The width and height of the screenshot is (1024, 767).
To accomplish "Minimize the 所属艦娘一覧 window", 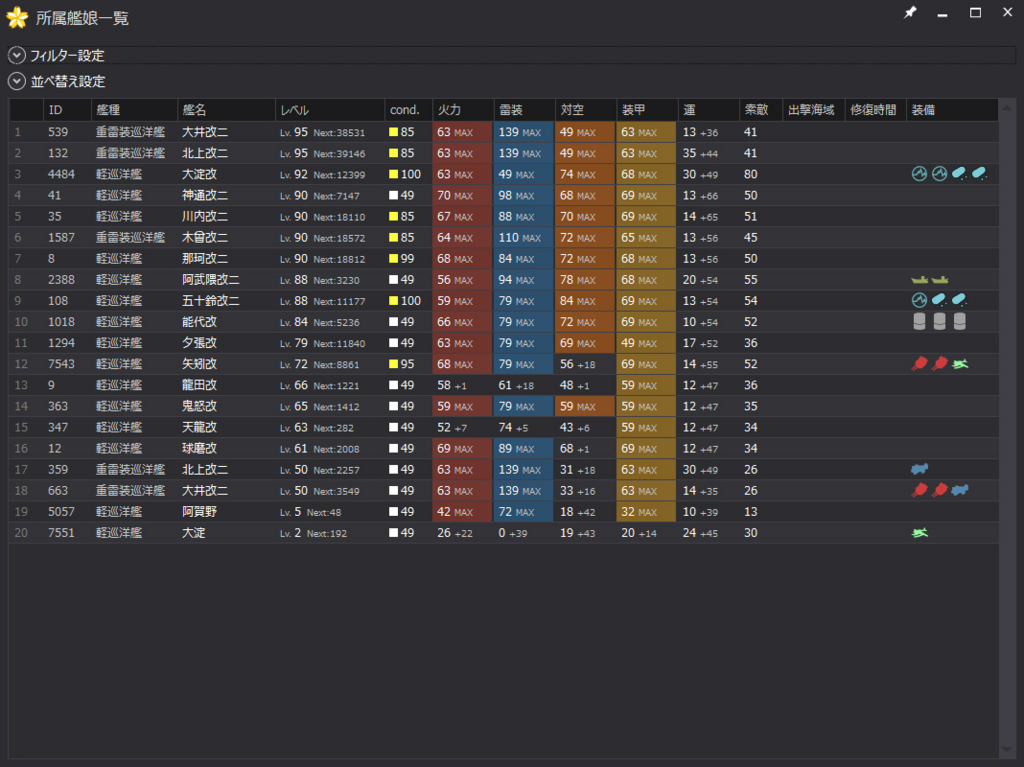I will (x=942, y=13).
